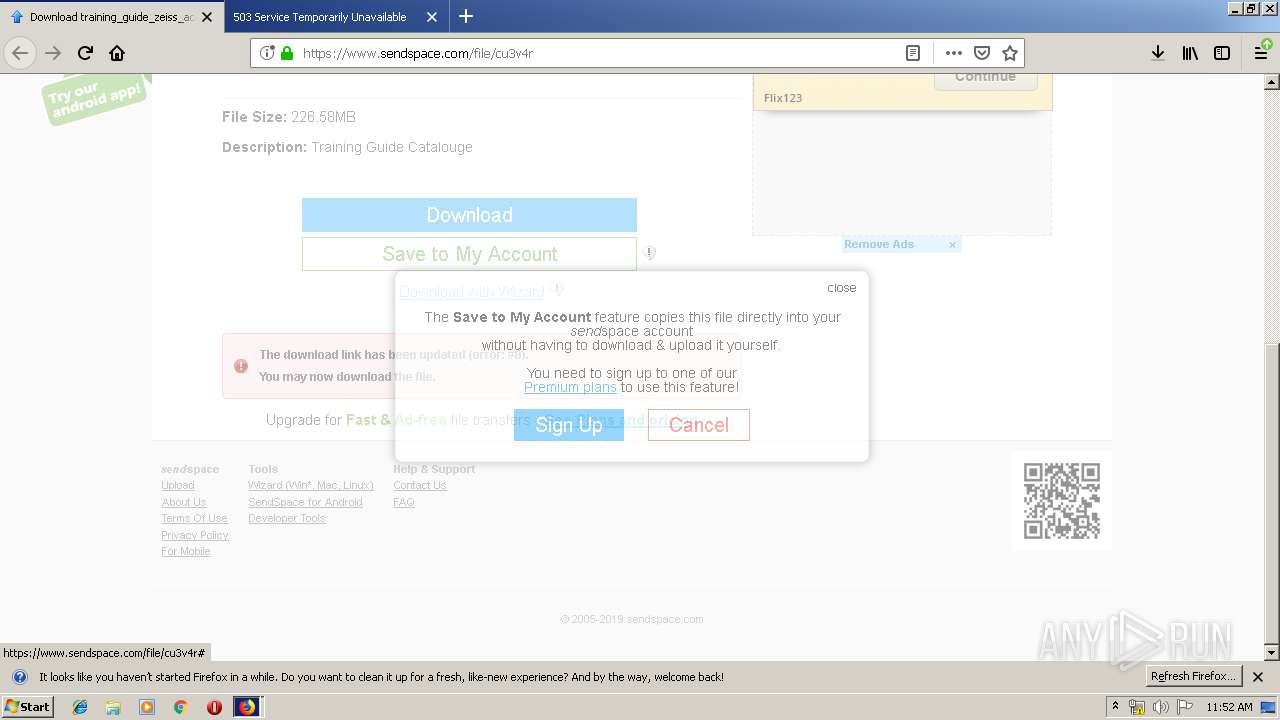Click the blue Download button
Image resolution: width=1280 pixels, height=720 pixels.
point(469,215)
